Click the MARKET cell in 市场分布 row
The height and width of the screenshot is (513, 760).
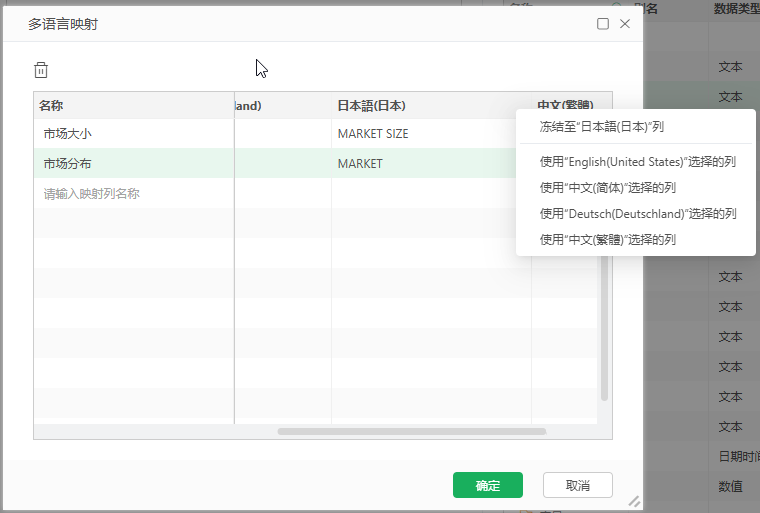coord(430,164)
